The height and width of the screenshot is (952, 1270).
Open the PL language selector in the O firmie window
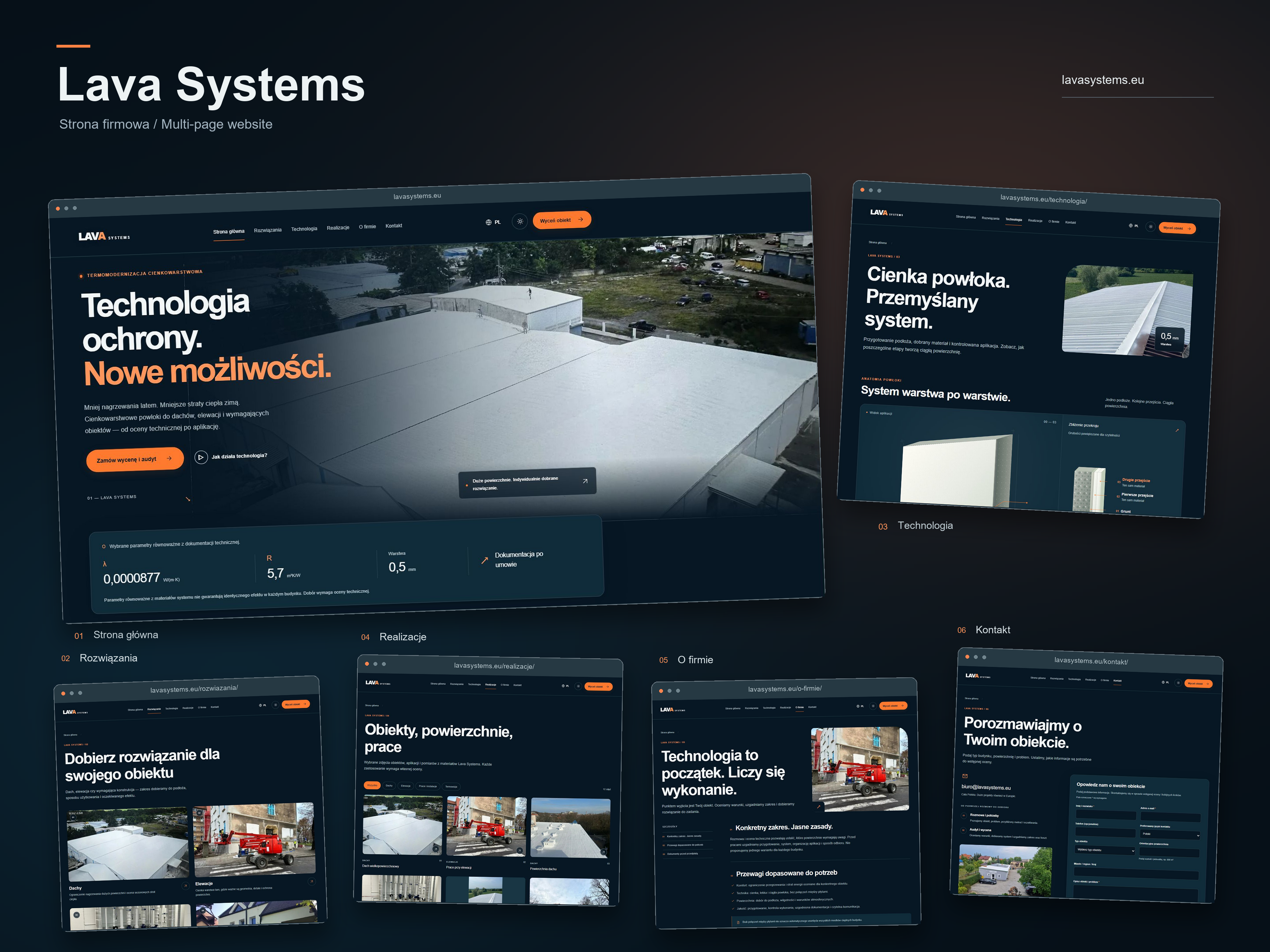click(x=859, y=706)
